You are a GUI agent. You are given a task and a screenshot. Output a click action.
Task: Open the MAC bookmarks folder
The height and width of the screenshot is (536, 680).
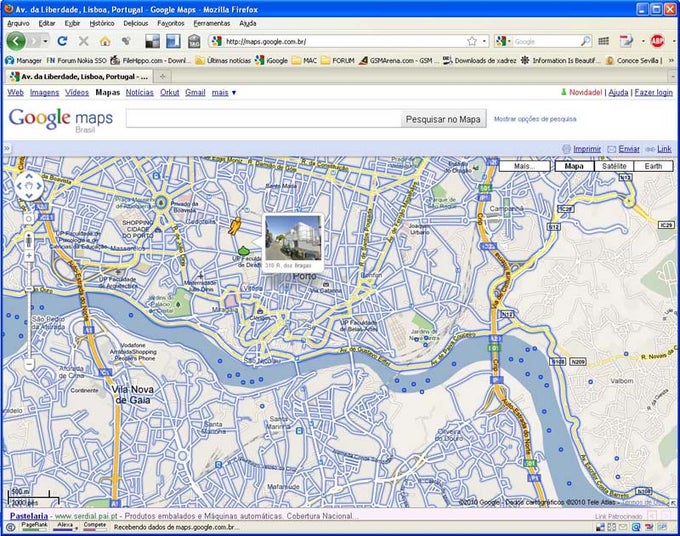click(x=304, y=60)
